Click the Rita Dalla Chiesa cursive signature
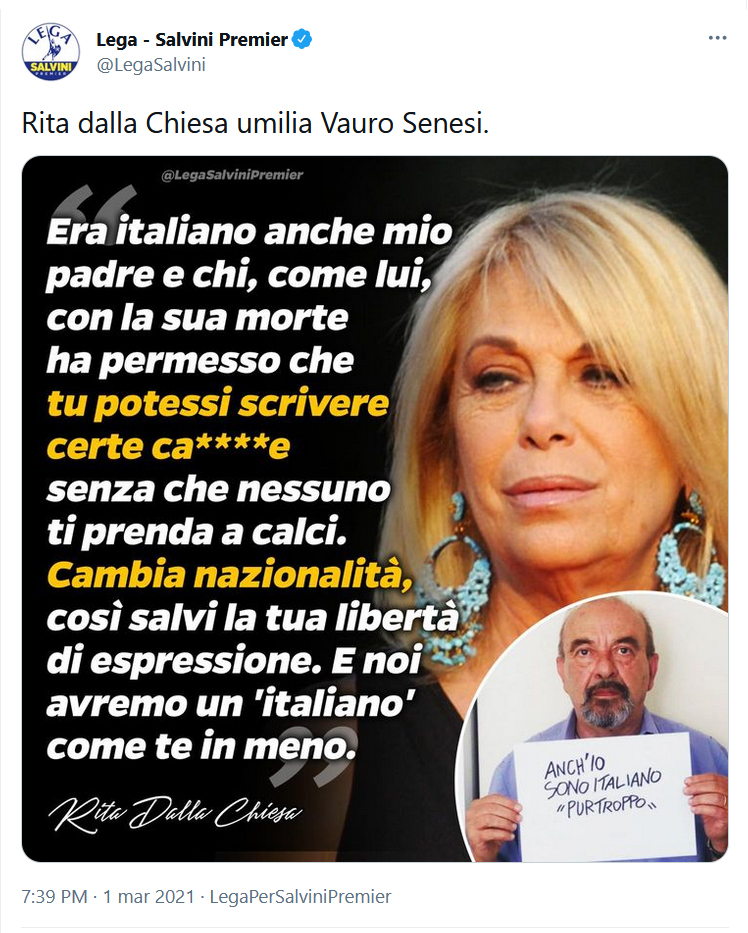 coord(176,813)
